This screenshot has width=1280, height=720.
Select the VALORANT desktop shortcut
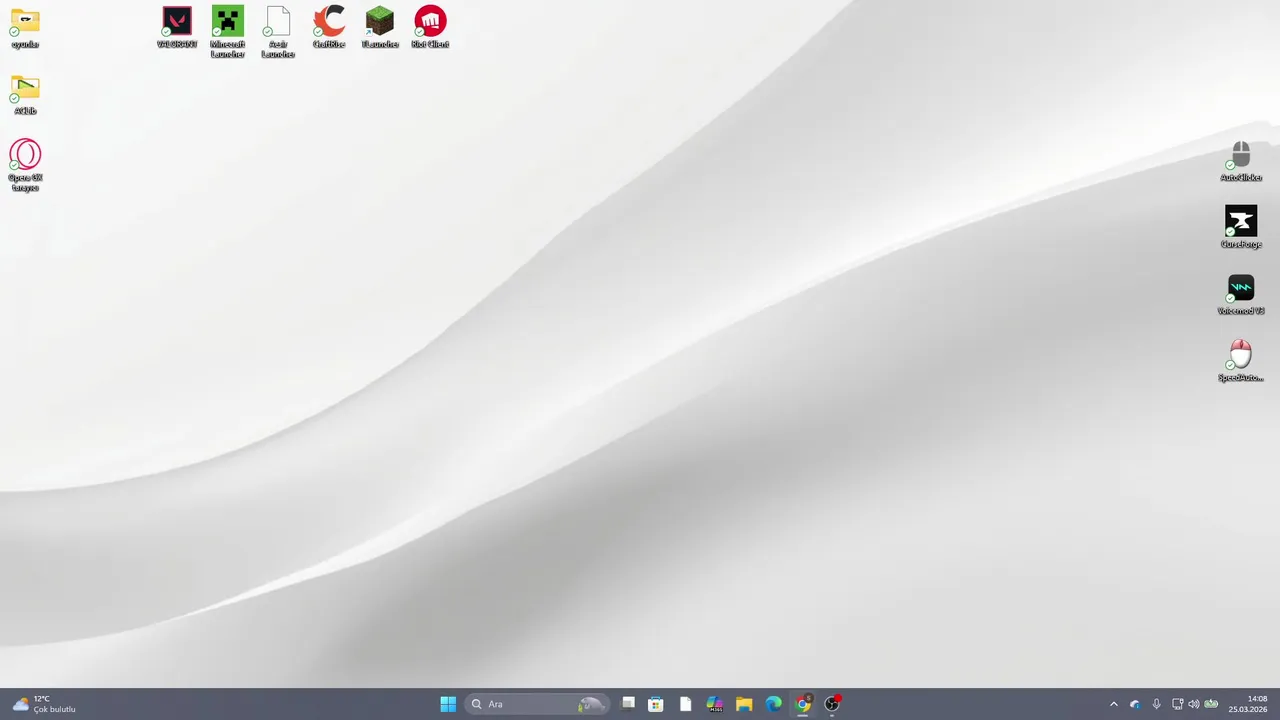(177, 27)
